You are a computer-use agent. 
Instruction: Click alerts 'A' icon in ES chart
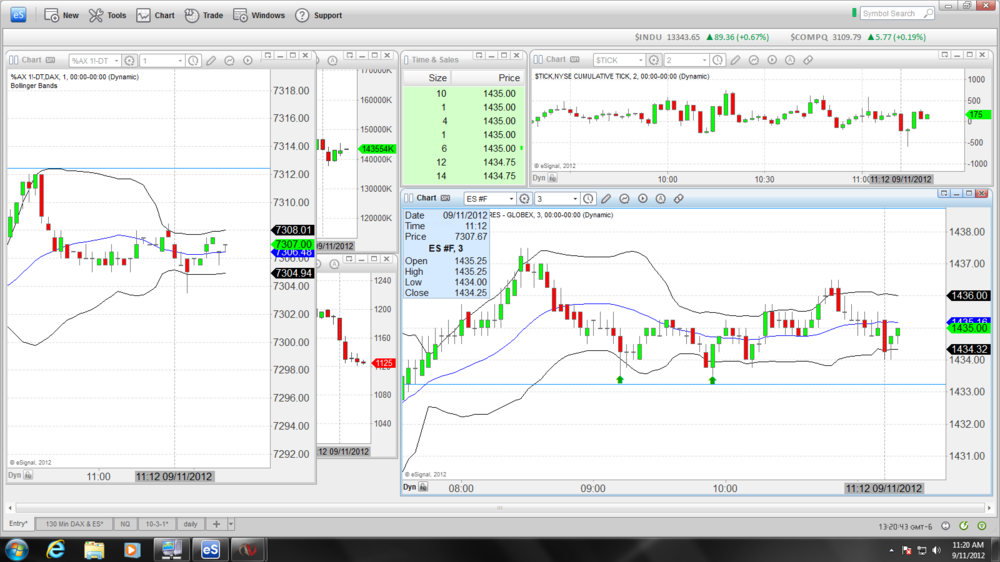tap(661, 199)
